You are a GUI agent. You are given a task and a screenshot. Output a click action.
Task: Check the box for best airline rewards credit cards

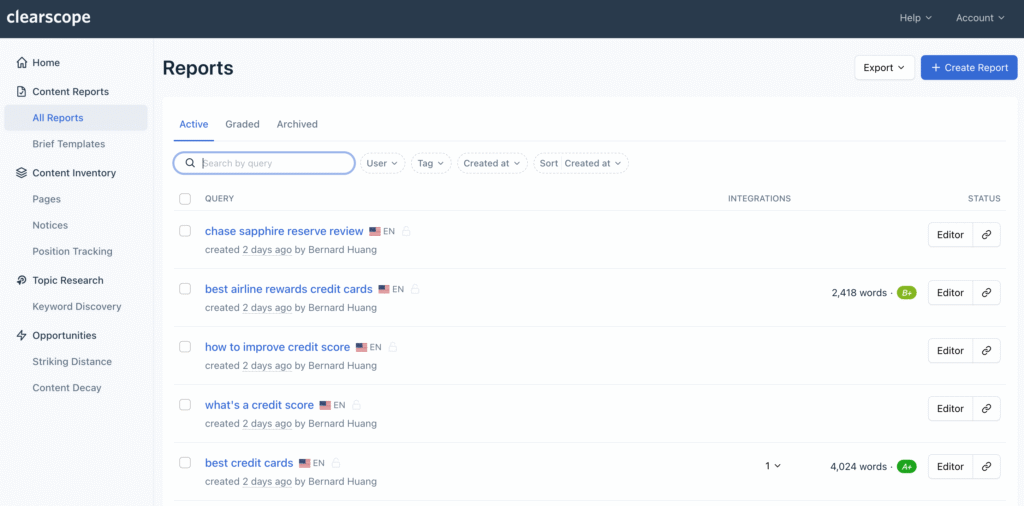(185, 289)
